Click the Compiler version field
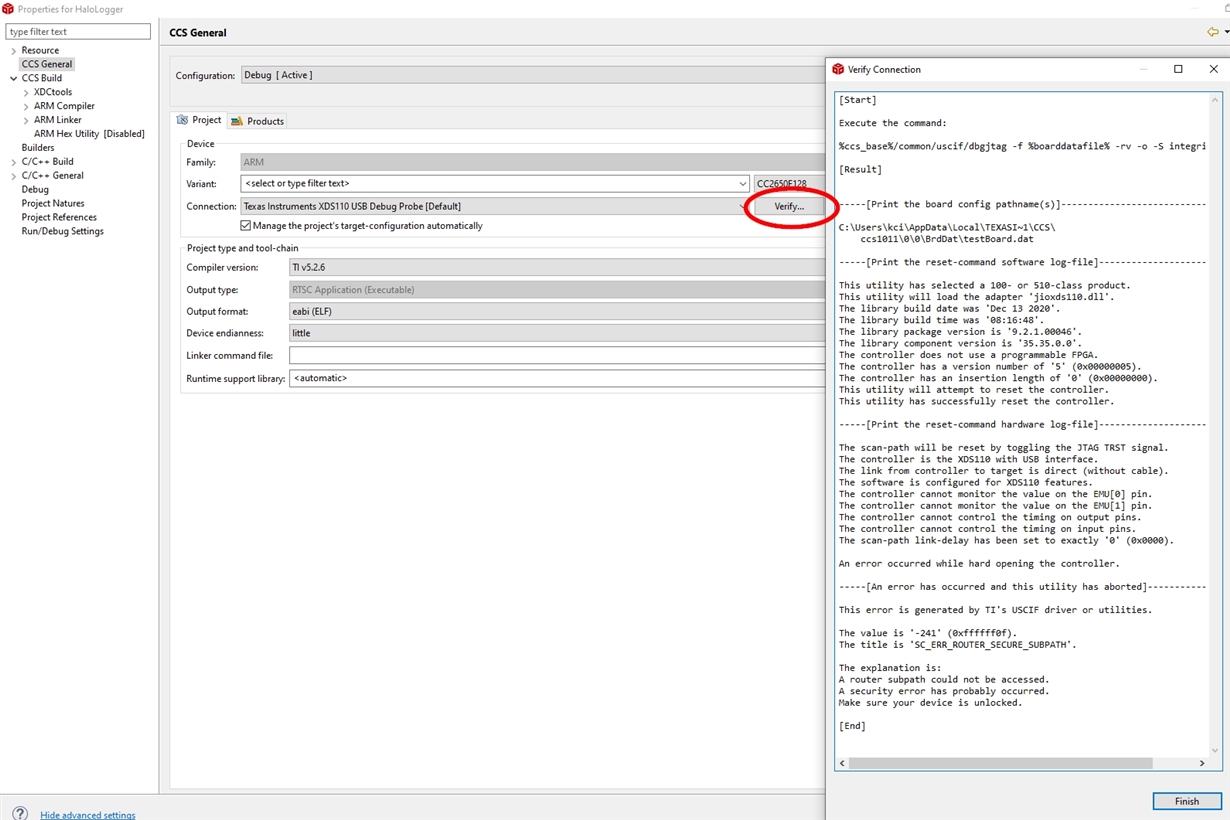This screenshot has height=820, width=1230. click(x=557, y=268)
